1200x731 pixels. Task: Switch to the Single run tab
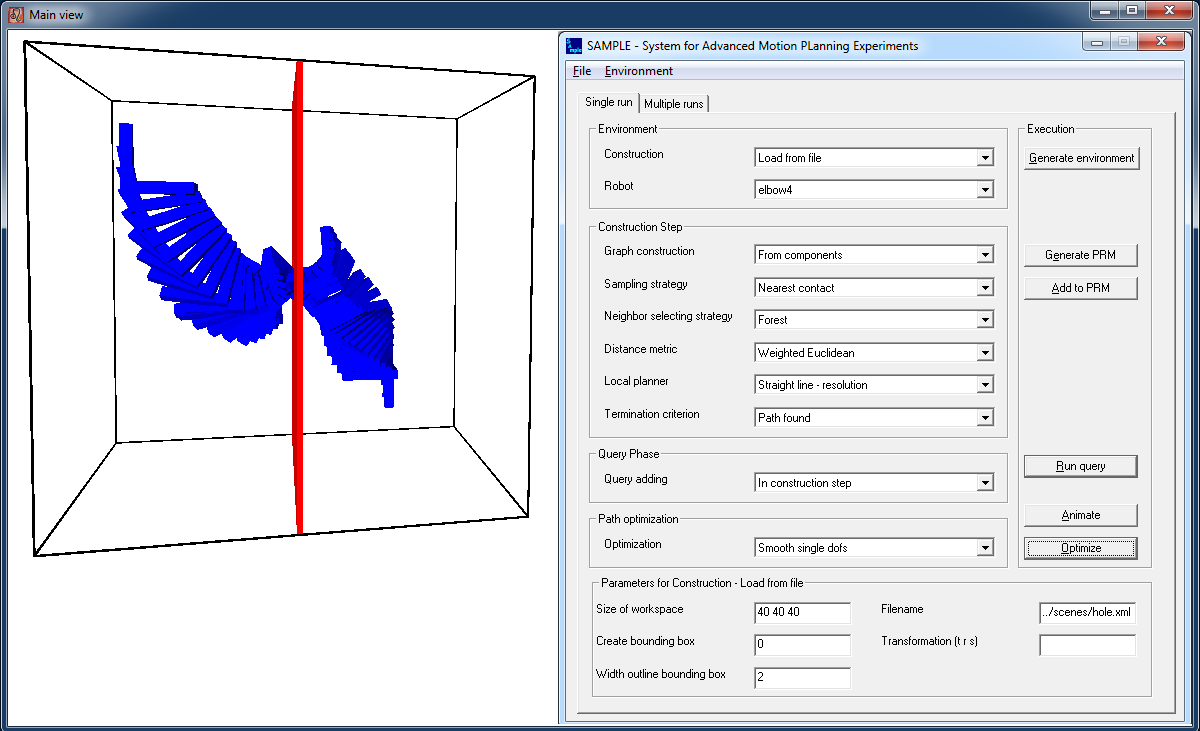point(608,102)
